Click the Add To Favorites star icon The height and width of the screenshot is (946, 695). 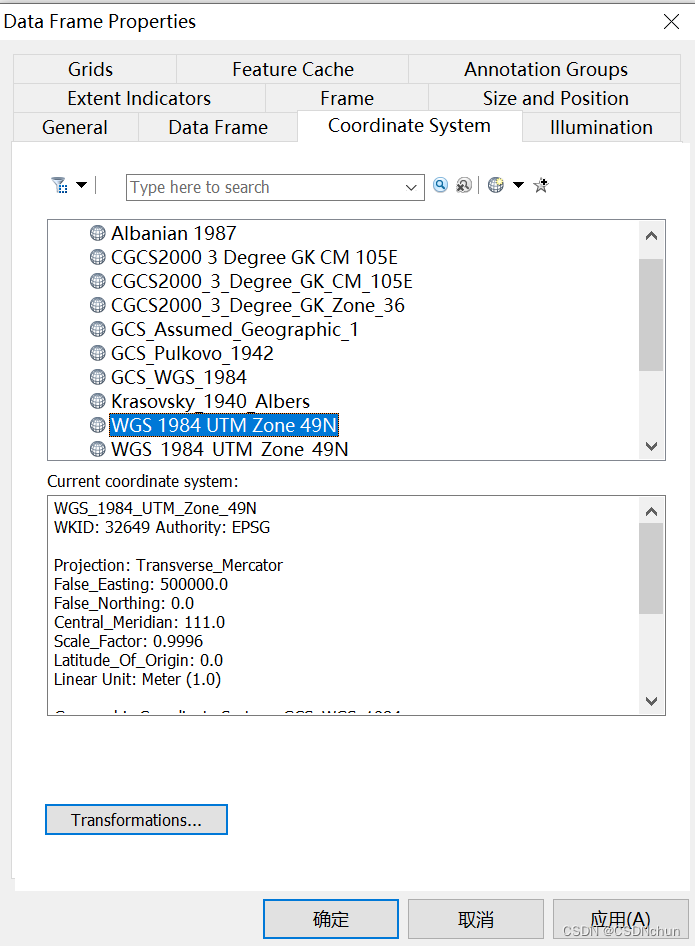tap(540, 185)
